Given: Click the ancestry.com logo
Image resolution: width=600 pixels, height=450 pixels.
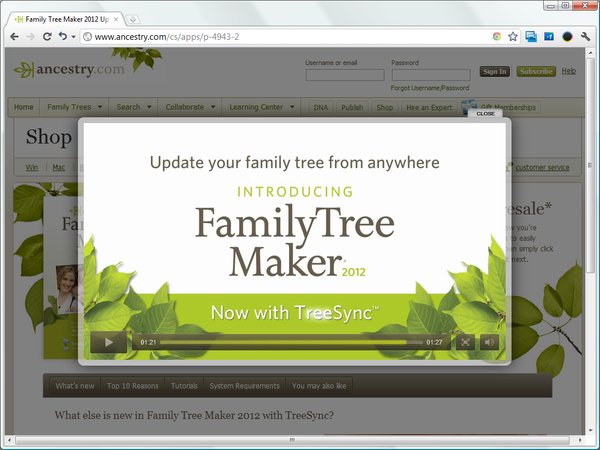Looking at the screenshot, I should point(69,70).
